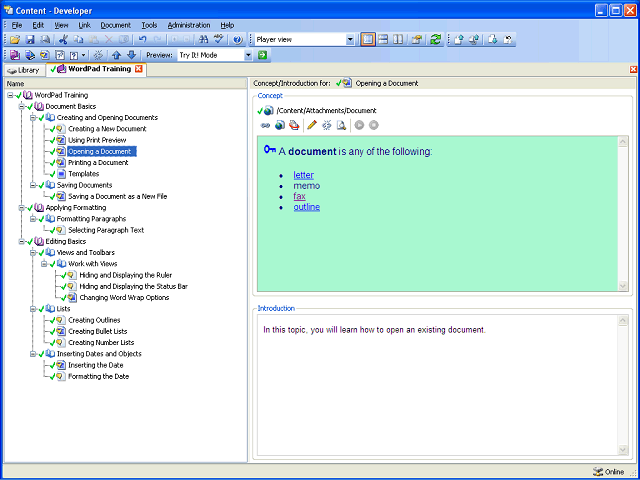This screenshot has height=480, width=640.
Task: Follow the outline hyperlink
Action: (307, 207)
